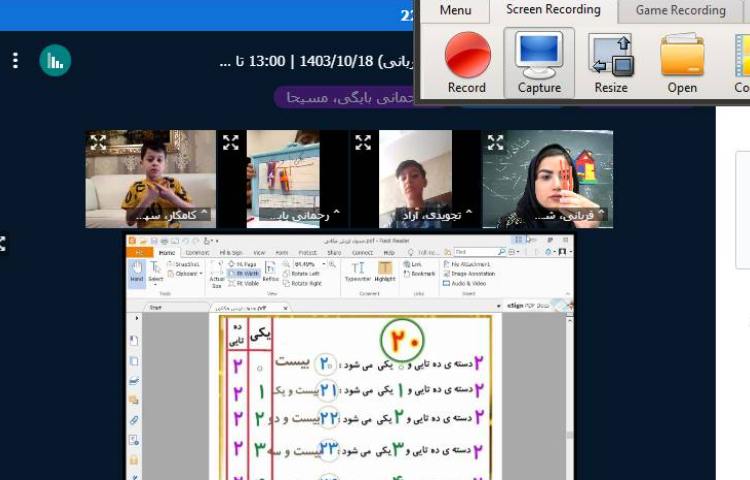
Task: Open the three-dot options menu
Action: (x=15, y=61)
